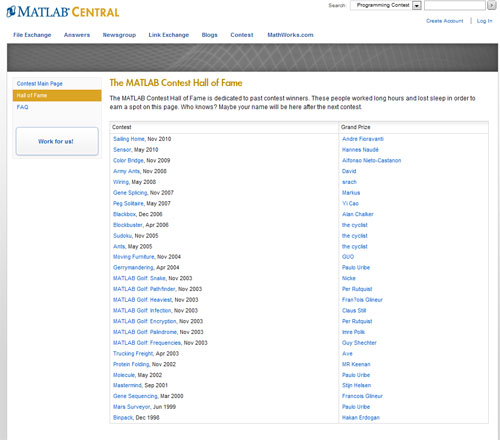Click the Log In link
This screenshot has height=440, width=500.
point(484,21)
